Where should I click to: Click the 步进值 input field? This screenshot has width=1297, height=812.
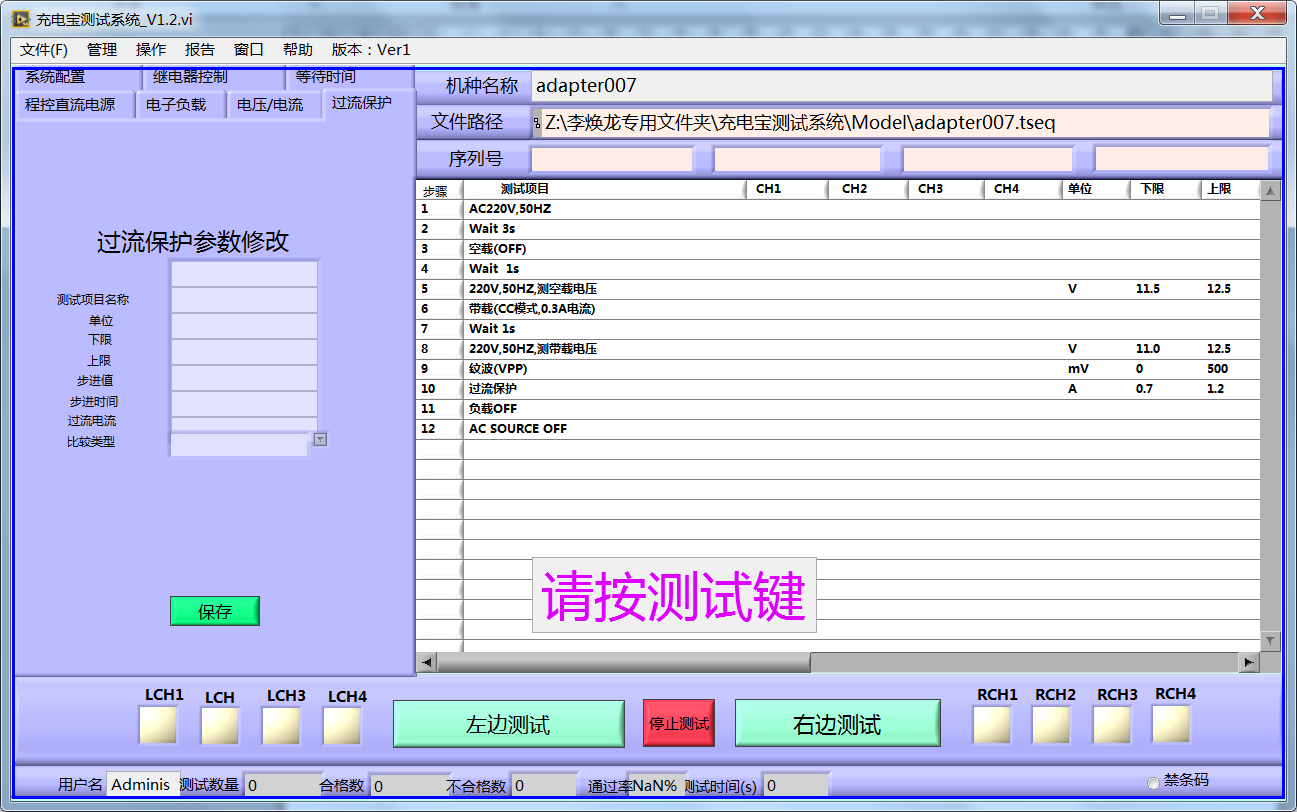[244, 377]
